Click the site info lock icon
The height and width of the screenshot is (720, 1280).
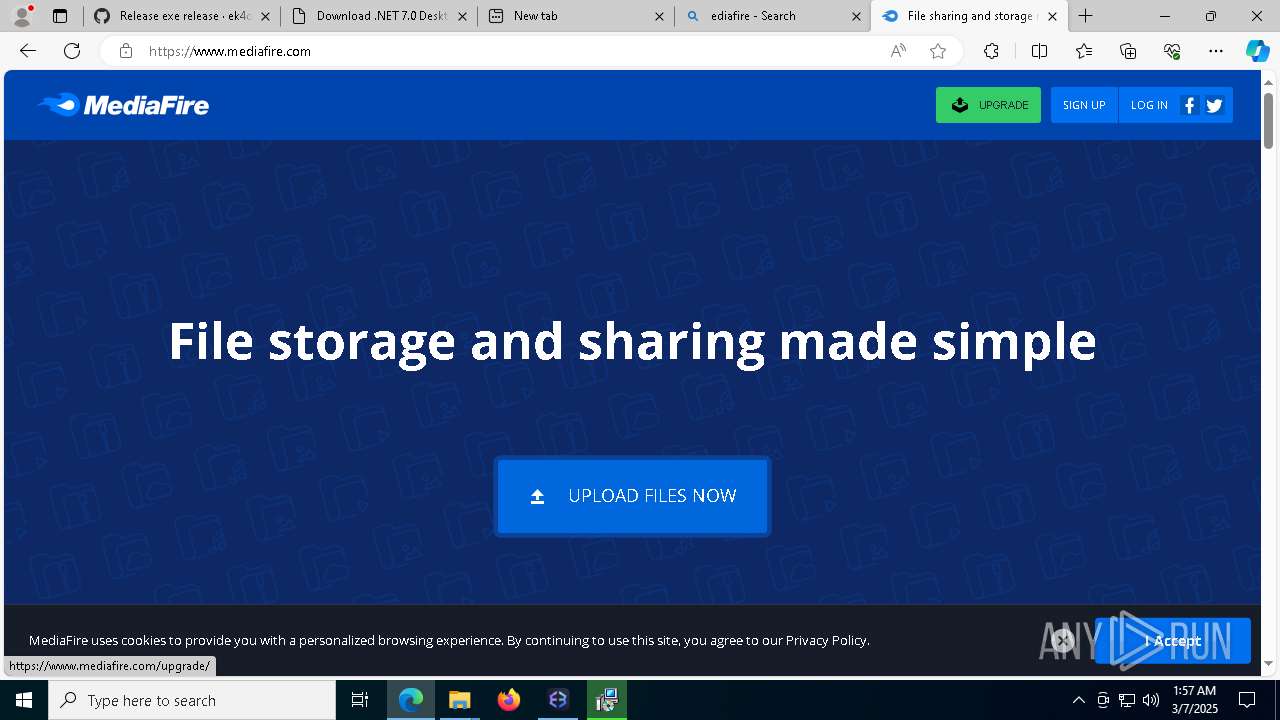click(x=126, y=51)
